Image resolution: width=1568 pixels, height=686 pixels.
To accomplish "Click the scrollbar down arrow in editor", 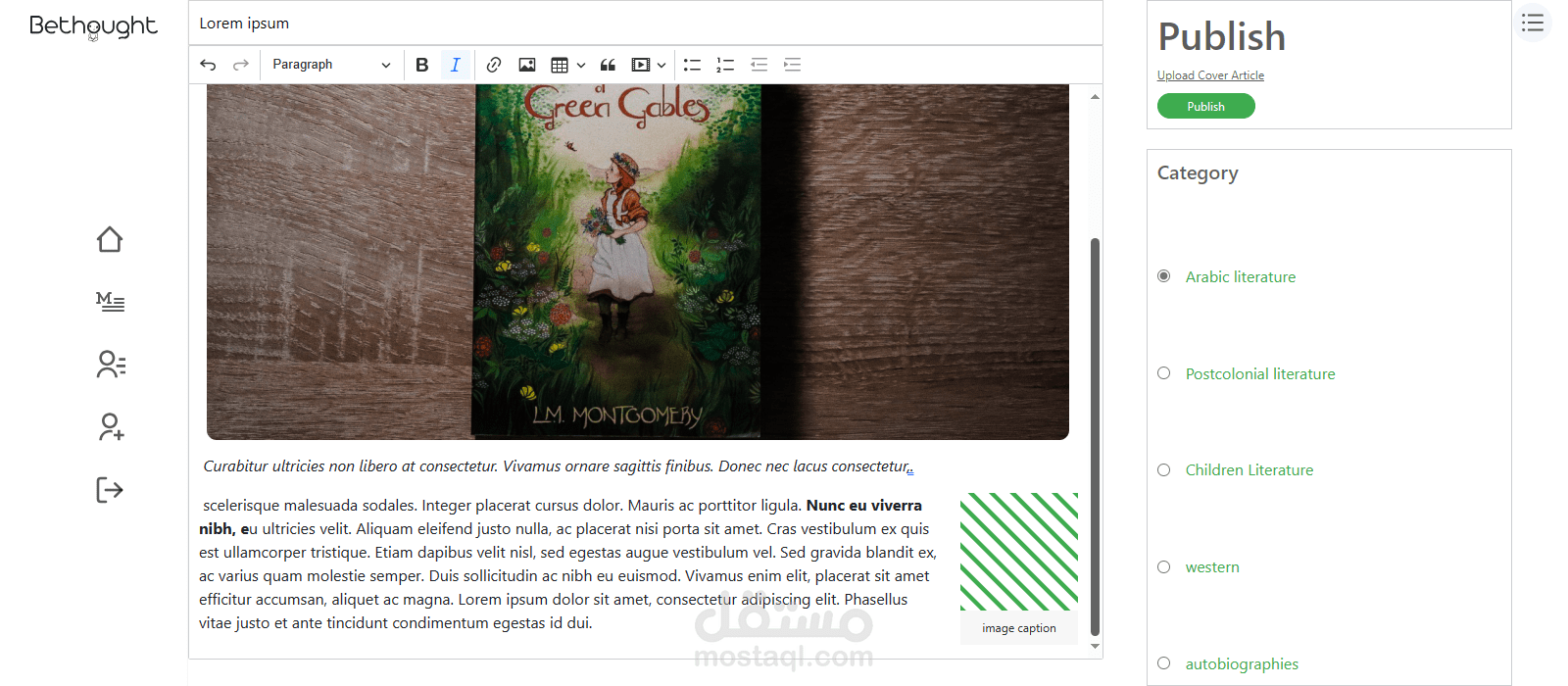I will (1095, 647).
